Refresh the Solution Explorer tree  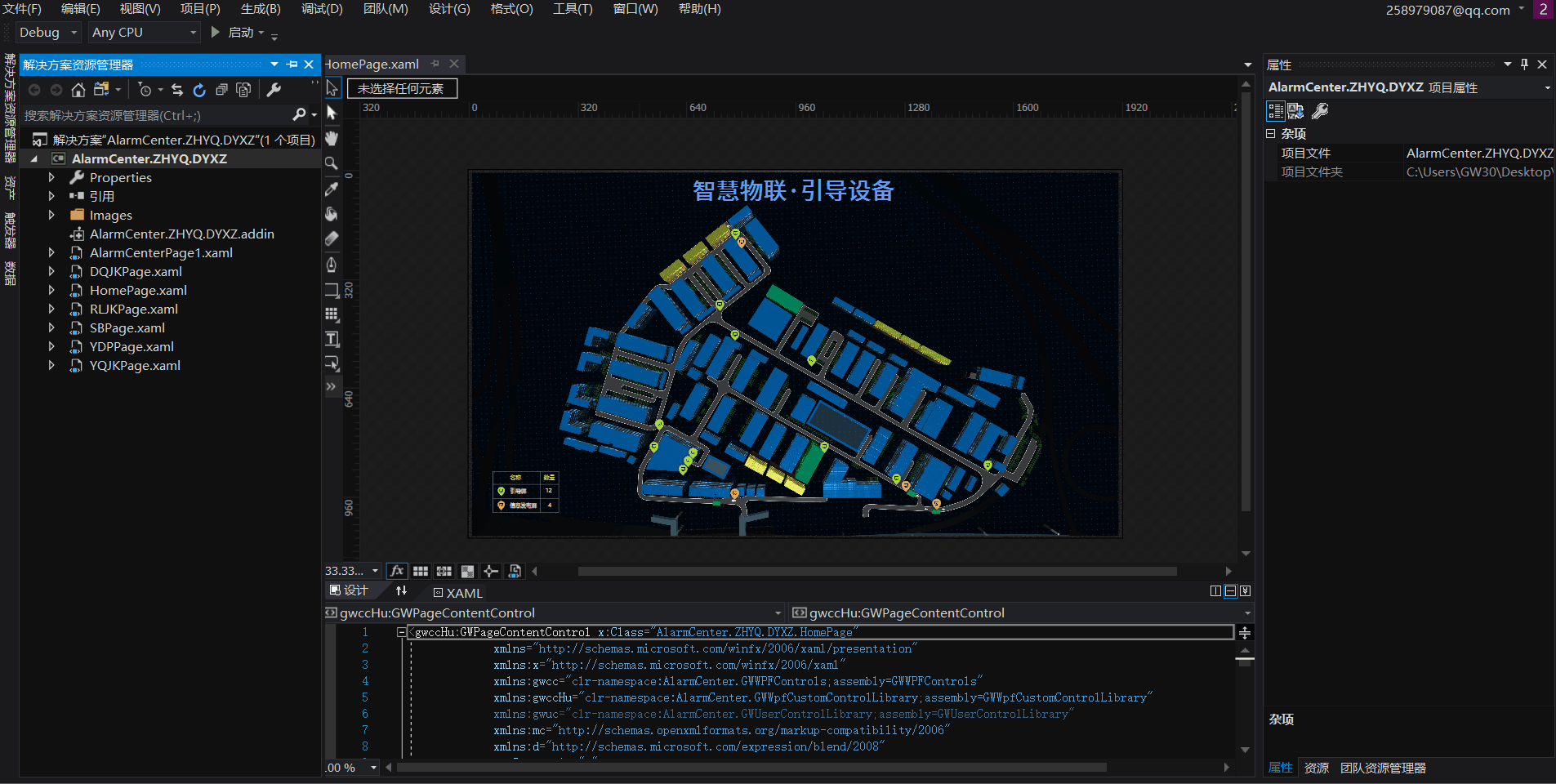click(199, 90)
